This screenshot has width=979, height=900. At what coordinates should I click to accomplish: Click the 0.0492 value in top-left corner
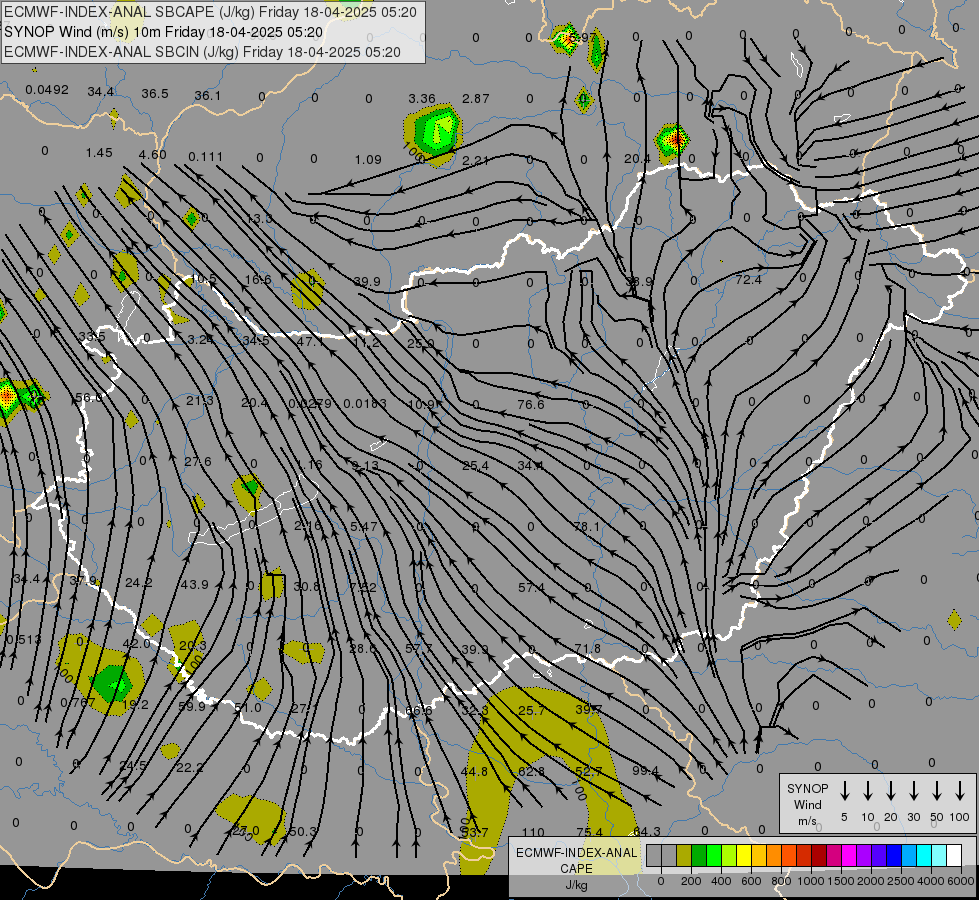47,90
